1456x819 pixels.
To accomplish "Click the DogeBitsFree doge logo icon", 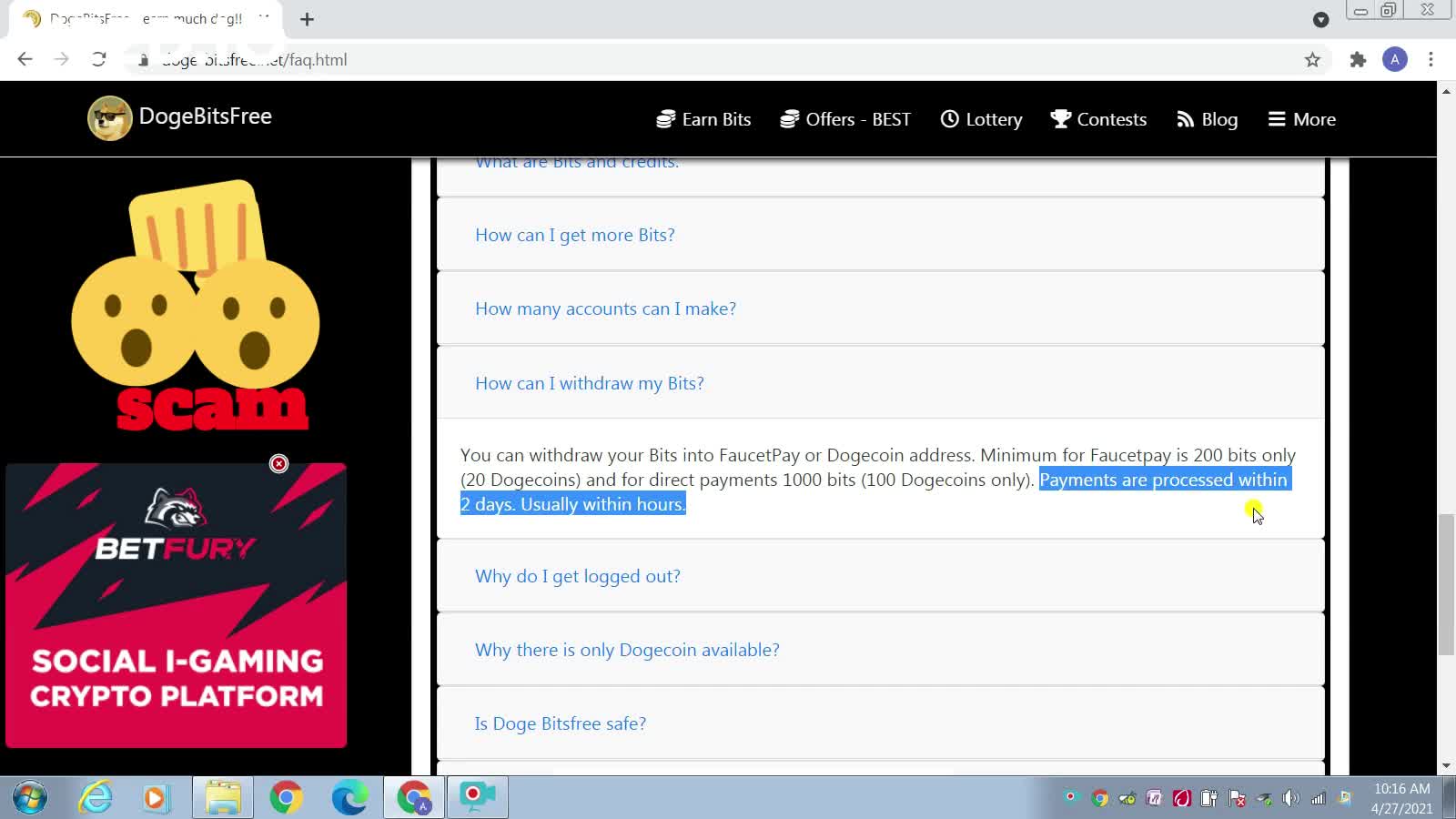I will point(109,118).
